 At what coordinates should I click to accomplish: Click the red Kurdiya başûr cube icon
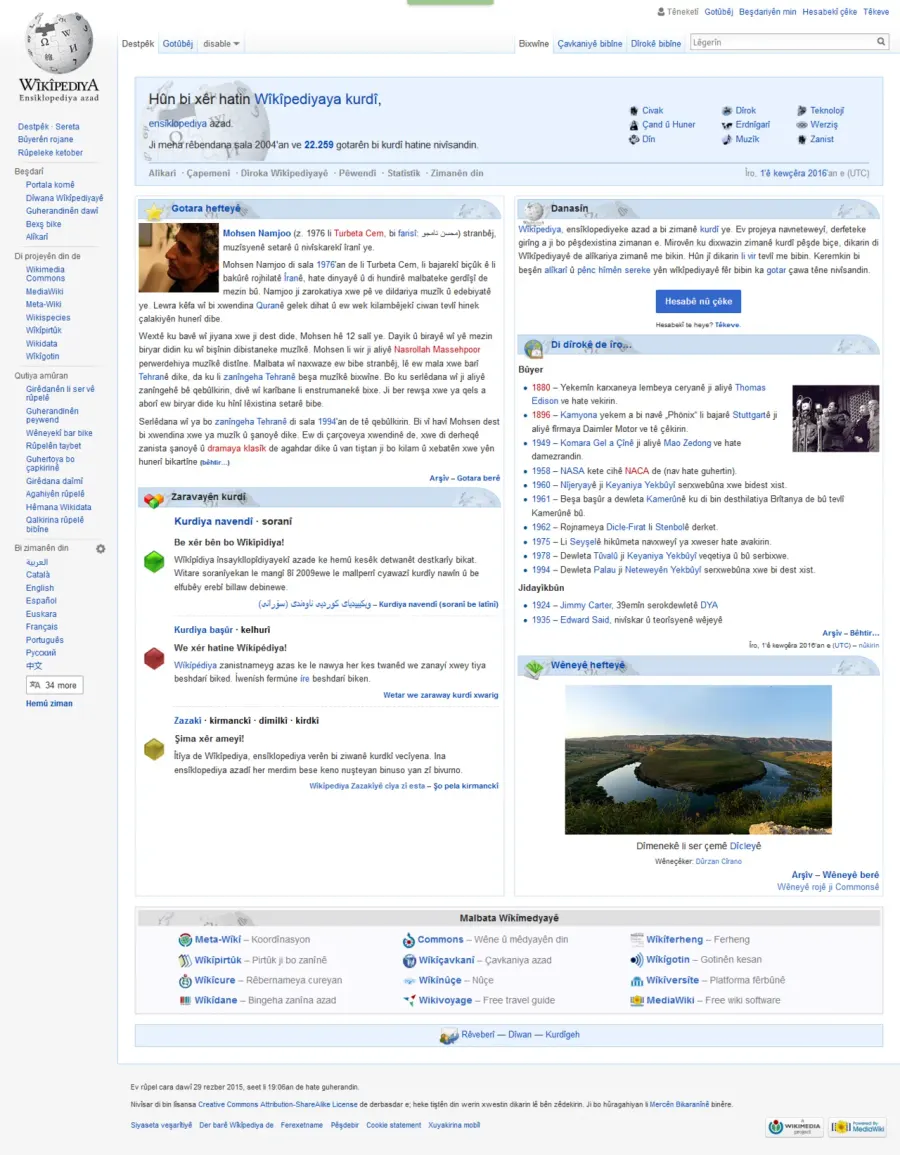pyautogui.click(x=154, y=658)
